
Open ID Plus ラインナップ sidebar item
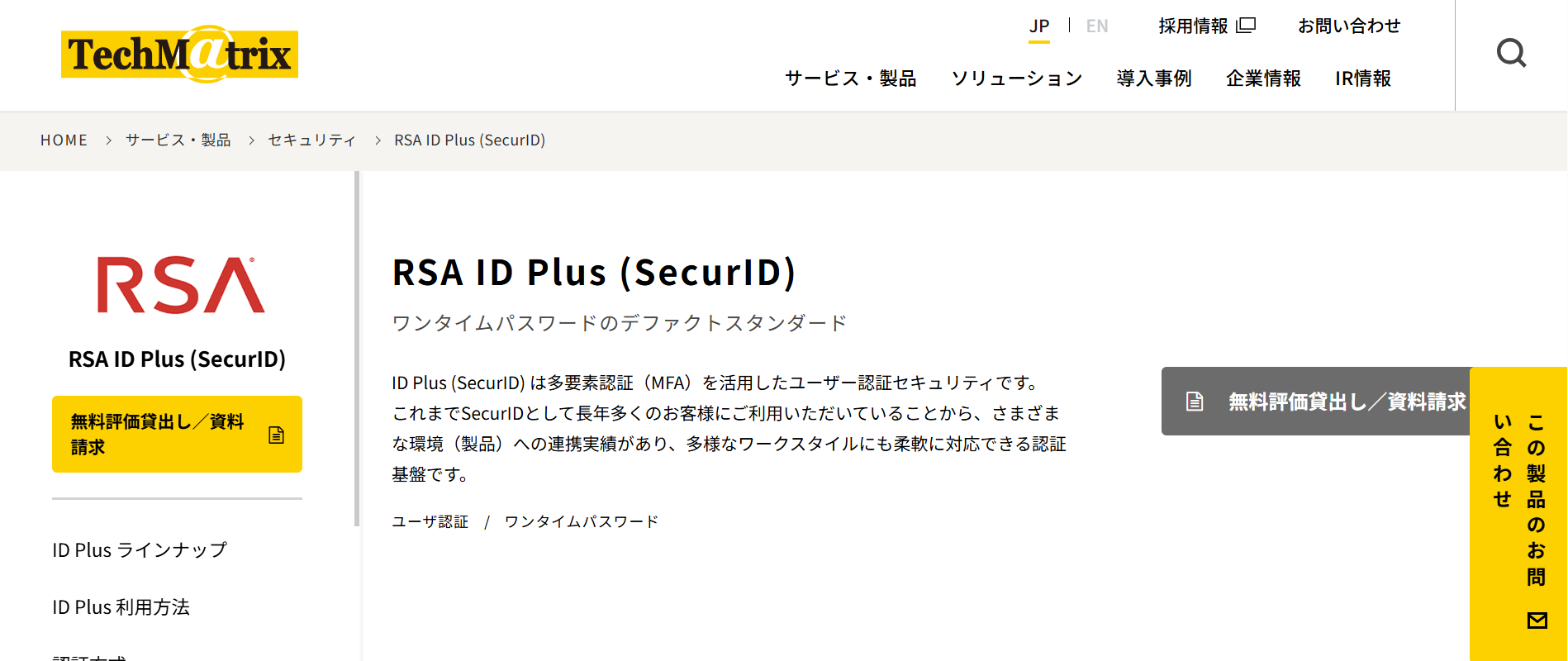pos(140,550)
